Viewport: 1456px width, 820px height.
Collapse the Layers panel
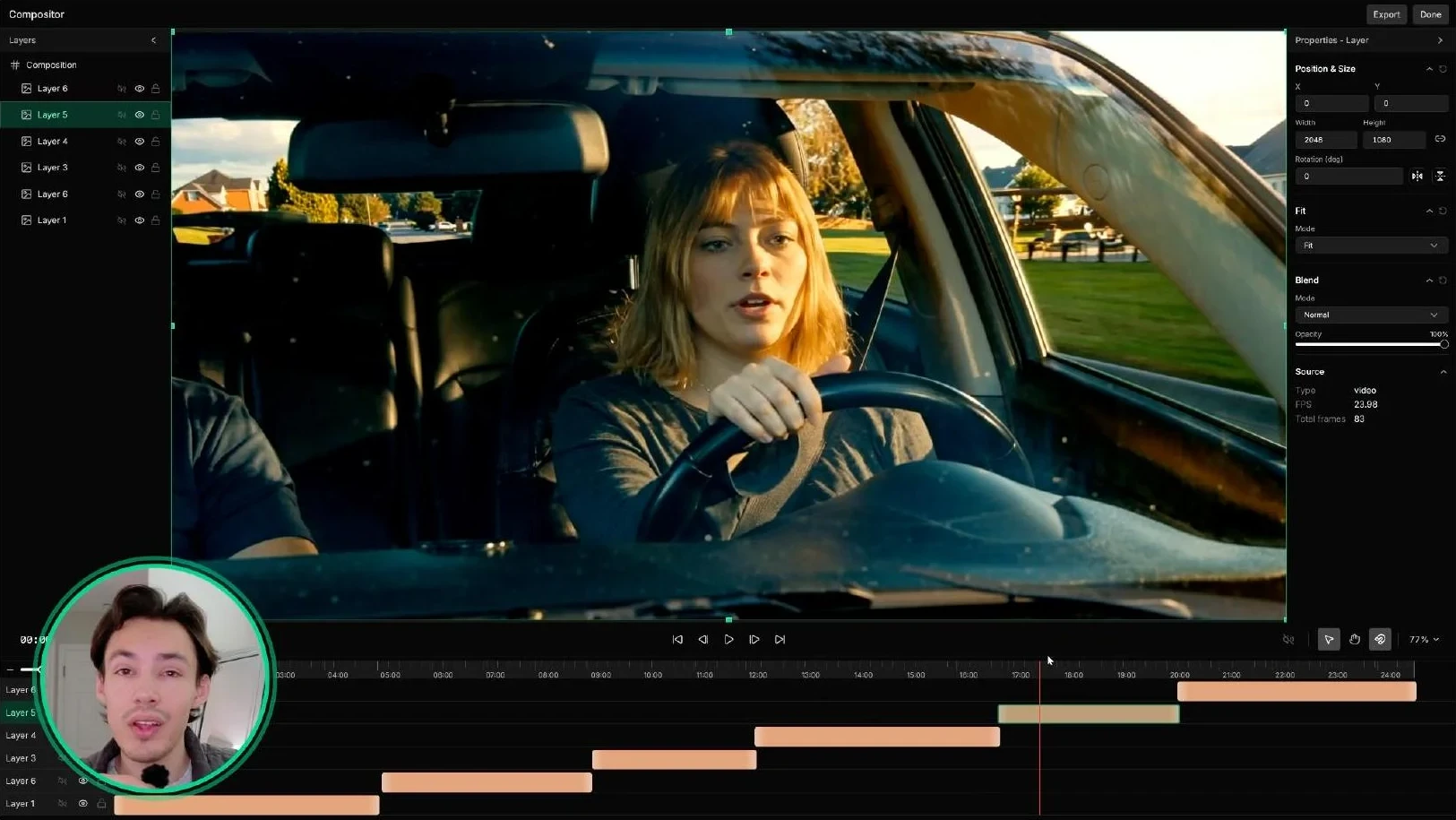coord(154,40)
